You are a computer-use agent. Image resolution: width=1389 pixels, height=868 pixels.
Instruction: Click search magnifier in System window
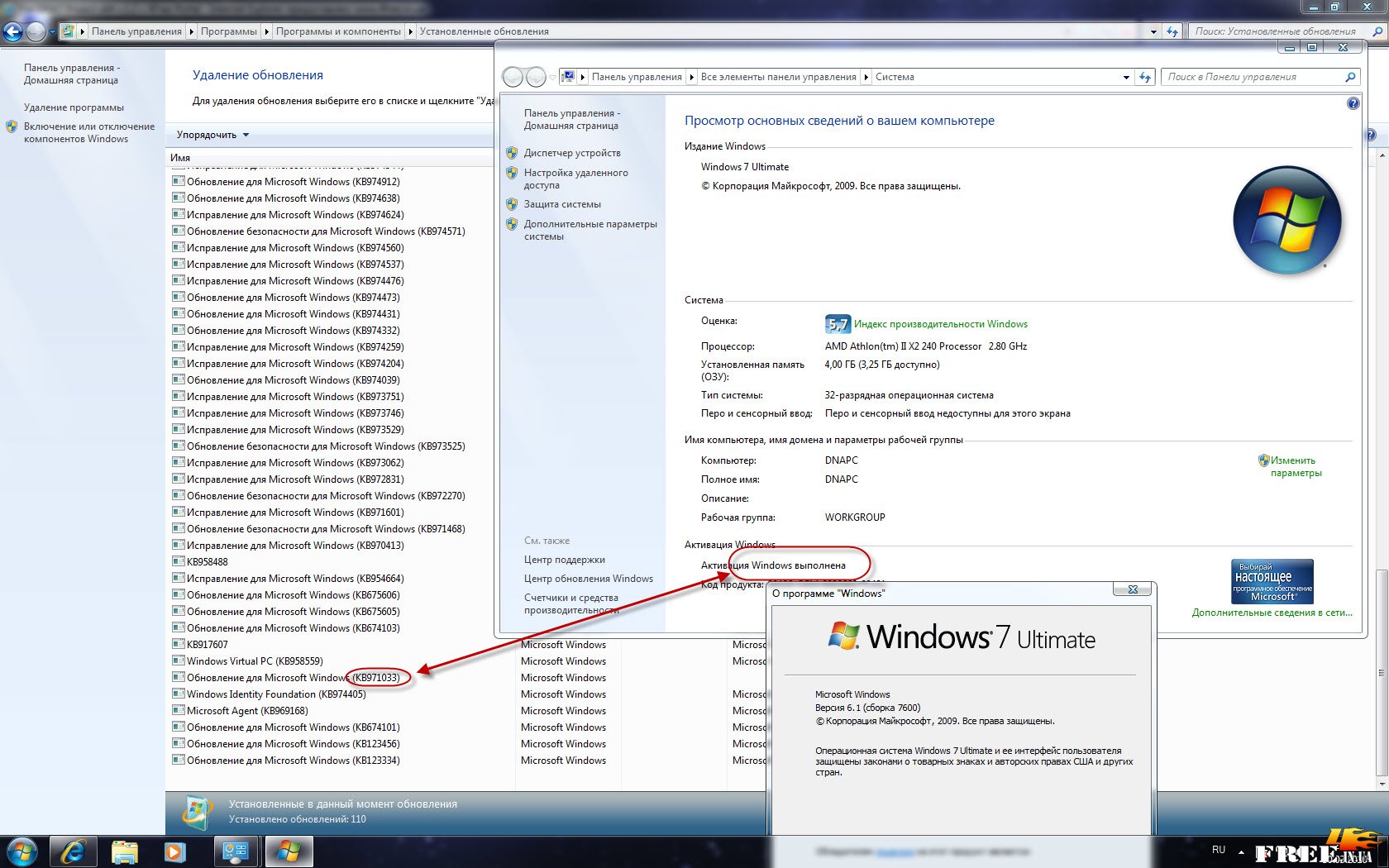[x=1350, y=77]
